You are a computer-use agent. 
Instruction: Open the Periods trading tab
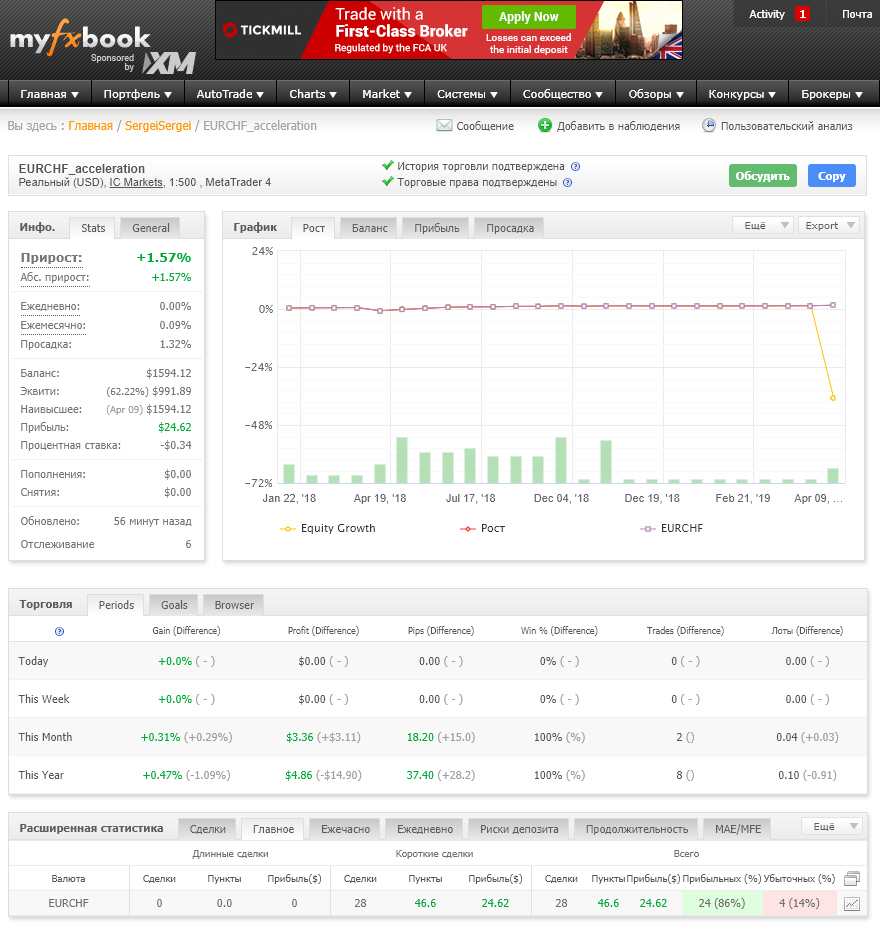click(x=116, y=606)
